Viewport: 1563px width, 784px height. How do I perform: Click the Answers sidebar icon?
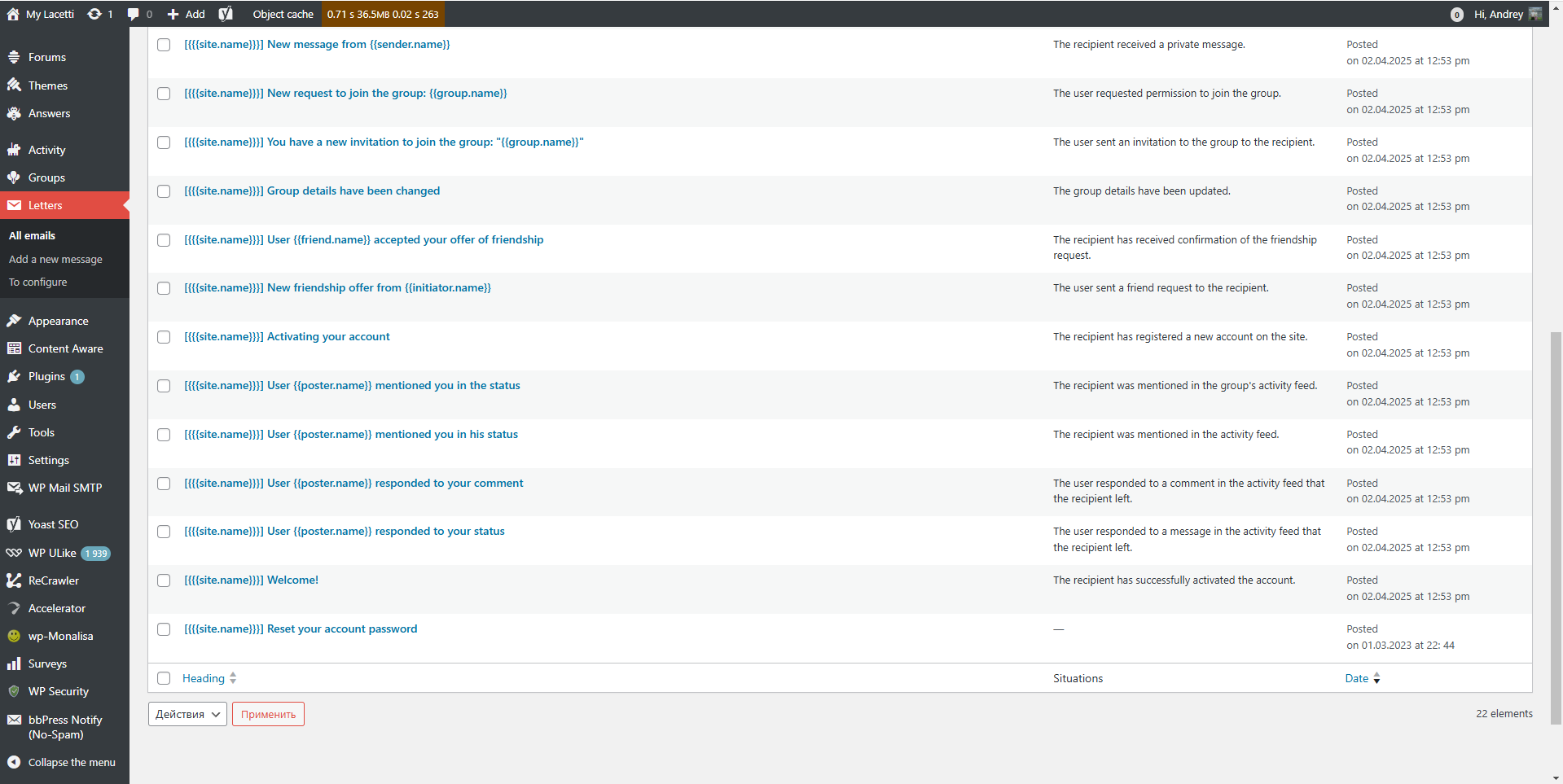(x=14, y=113)
